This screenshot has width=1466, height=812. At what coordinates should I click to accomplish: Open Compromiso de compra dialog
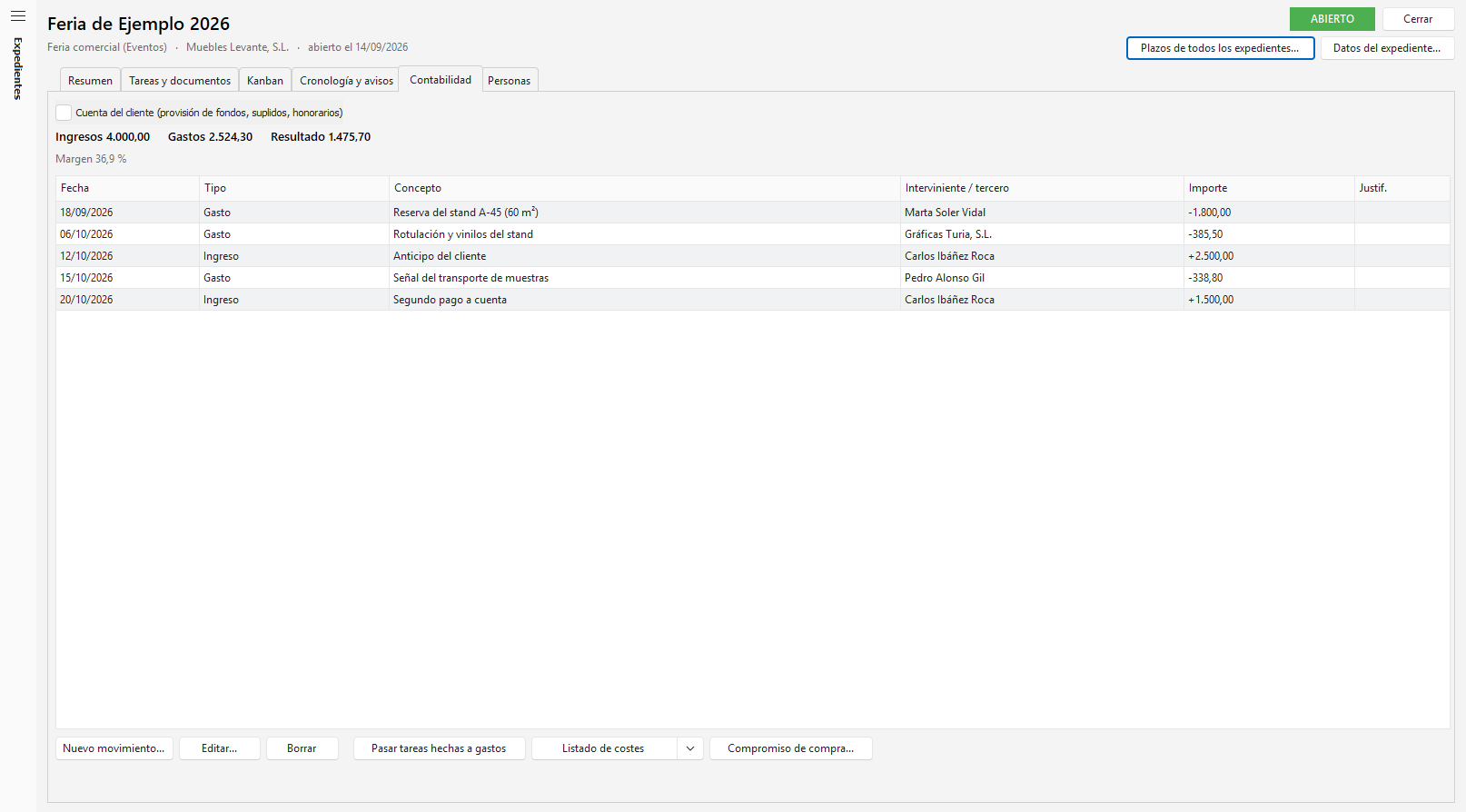click(x=790, y=748)
